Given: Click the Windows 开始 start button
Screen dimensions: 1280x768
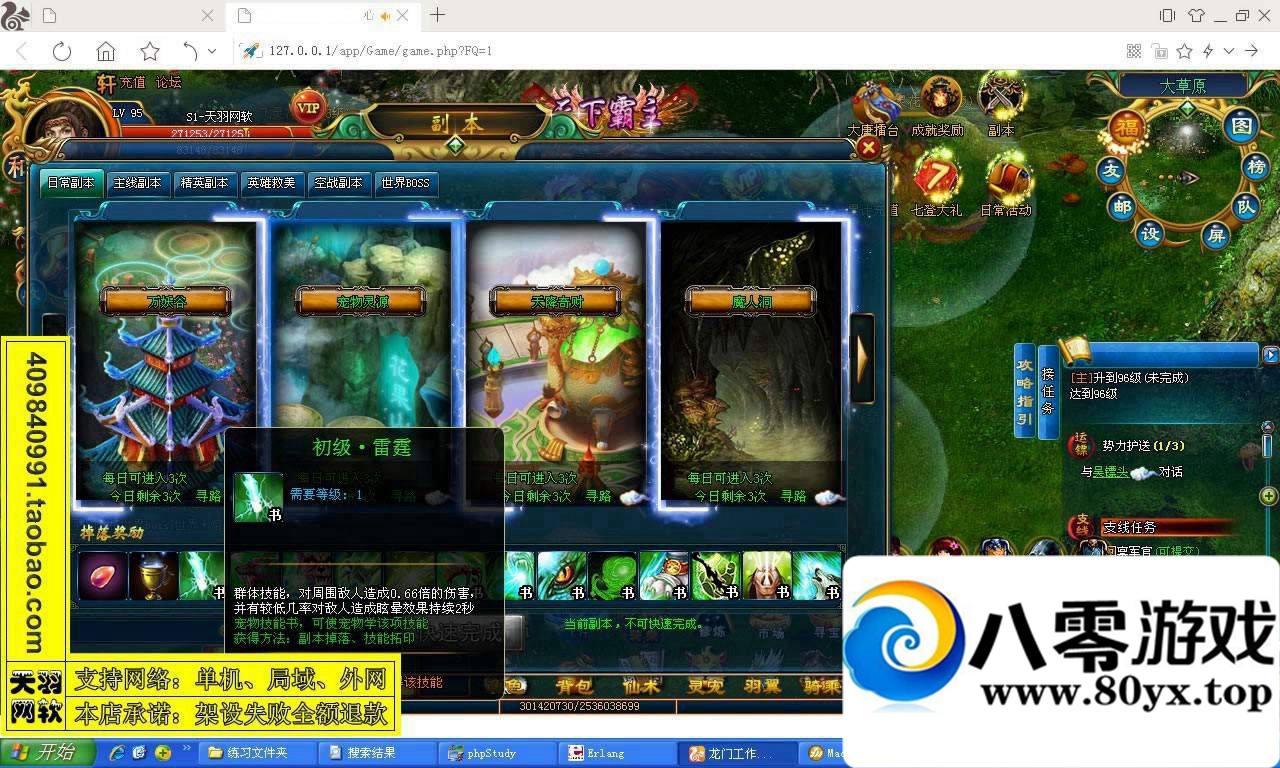Looking at the screenshot, I should 46,753.
